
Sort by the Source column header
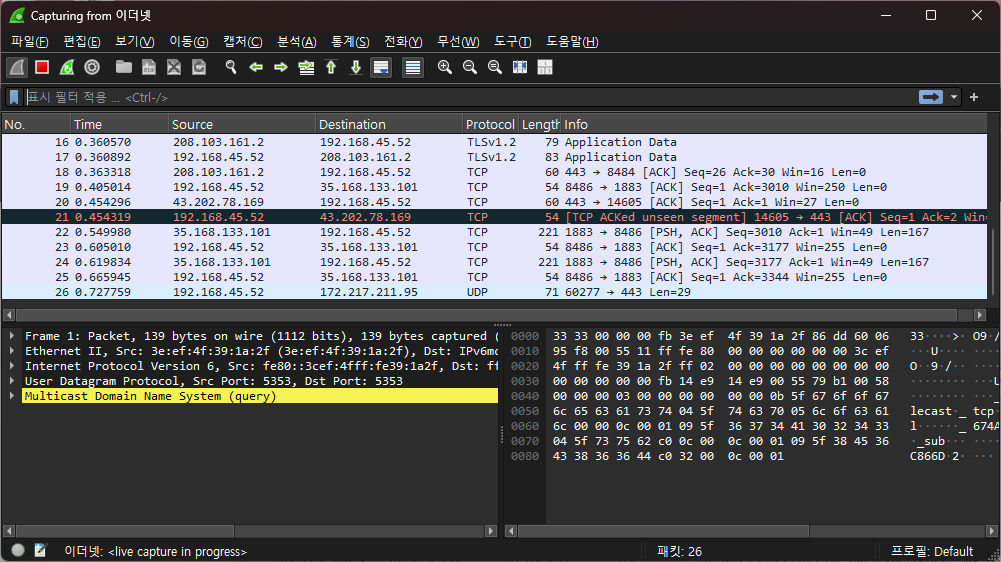point(242,125)
